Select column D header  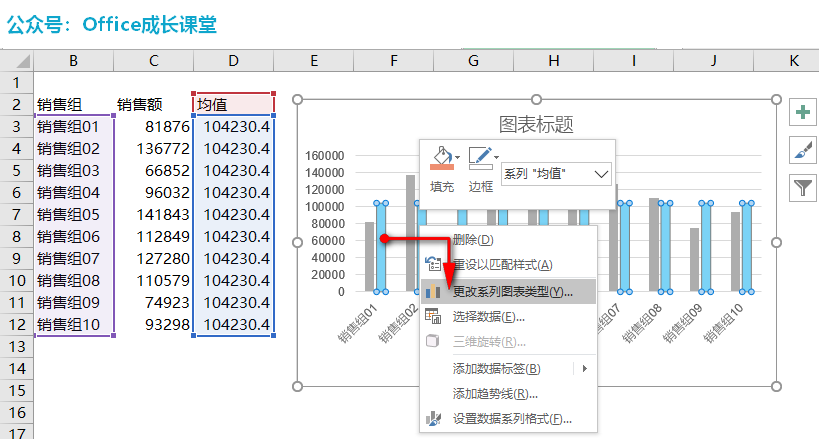(233, 61)
